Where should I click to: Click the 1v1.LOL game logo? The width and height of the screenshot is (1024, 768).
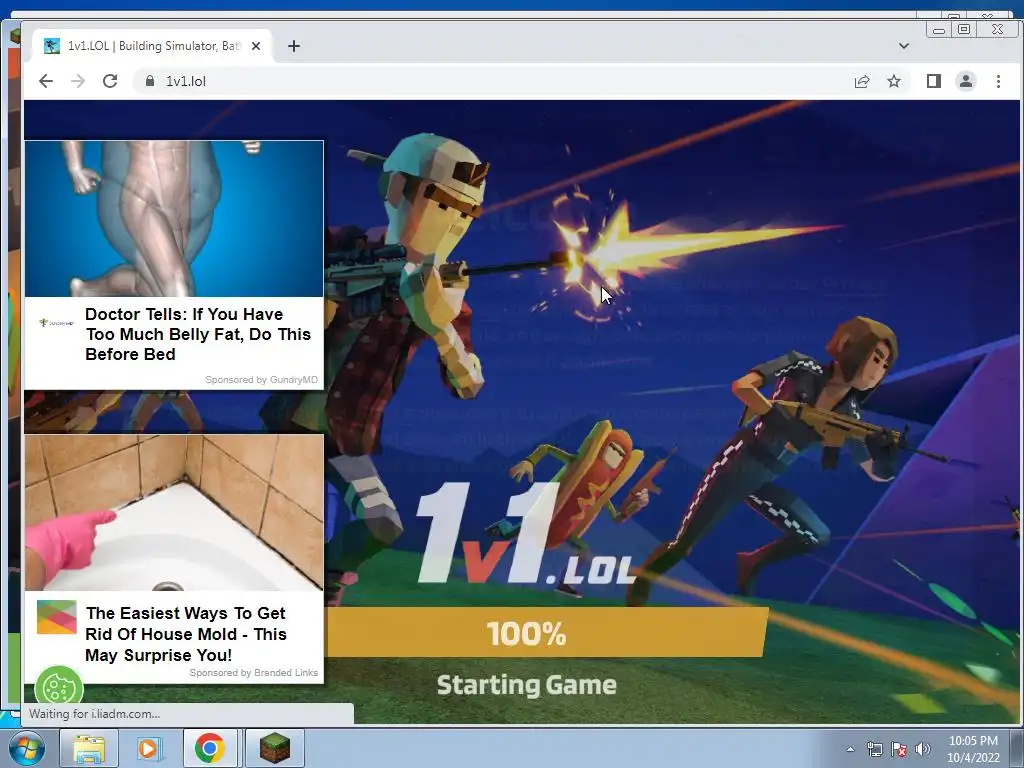pyautogui.click(x=526, y=534)
